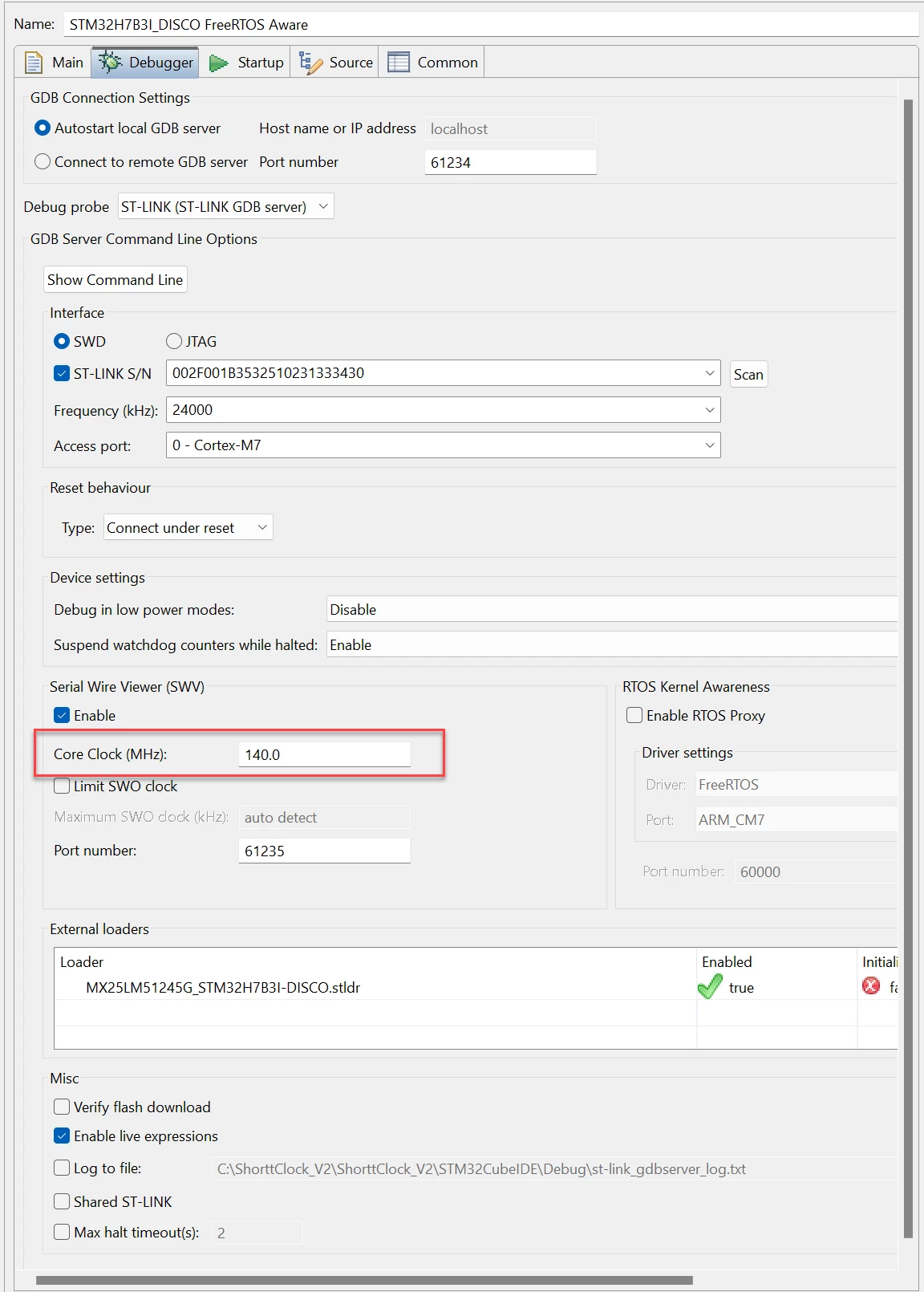Switch to the Debugger tab
Screen dimensions: 924x1292
[x=145, y=63]
